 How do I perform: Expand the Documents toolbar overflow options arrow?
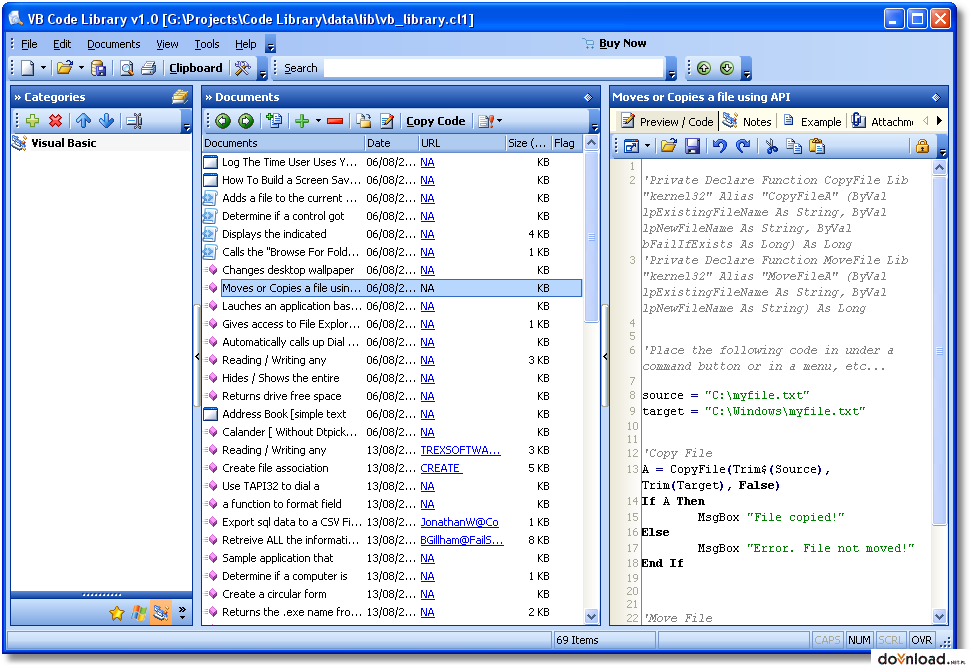594,122
